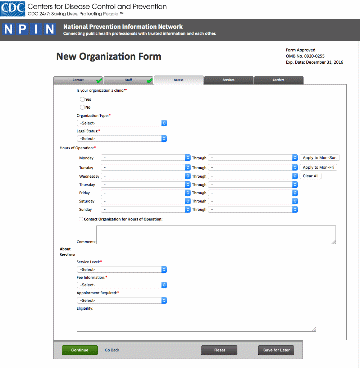Image resolution: width=360 pixels, height=368 pixels.
Task: Open Friday start time dropdown
Action: point(146,193)
